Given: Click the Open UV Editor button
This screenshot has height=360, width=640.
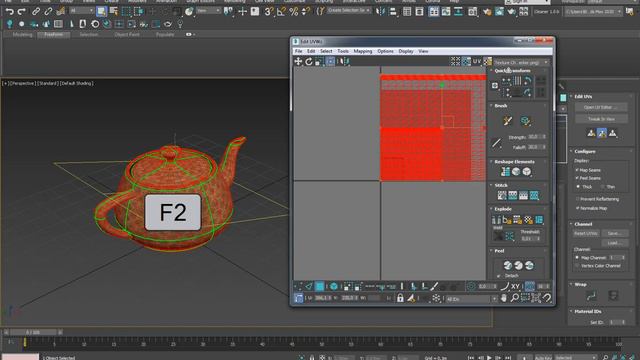Looking at the screenshot, I should (601, 107).
